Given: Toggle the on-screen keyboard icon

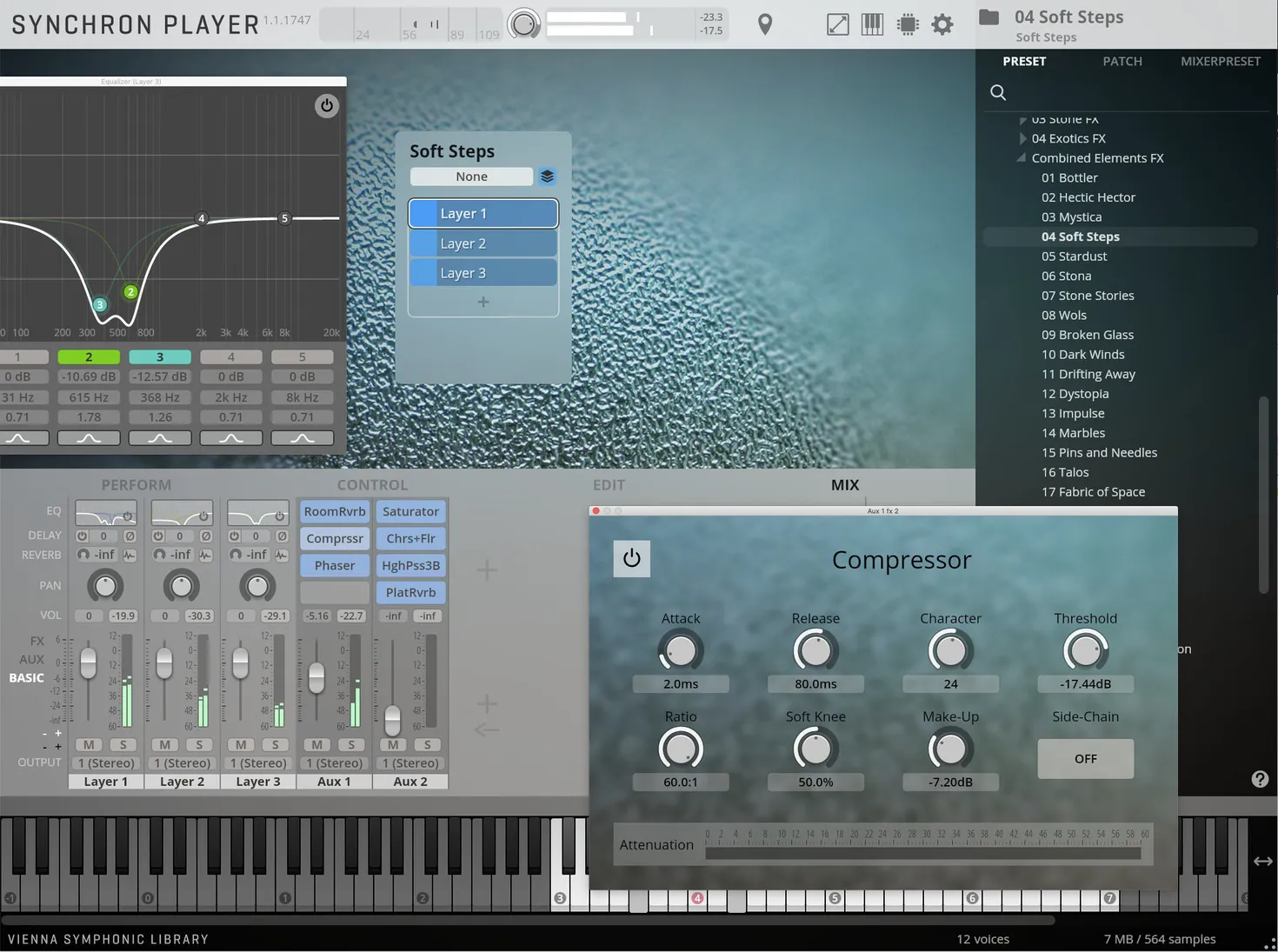Looking at the screenshot, I should (x=872, y=23).
